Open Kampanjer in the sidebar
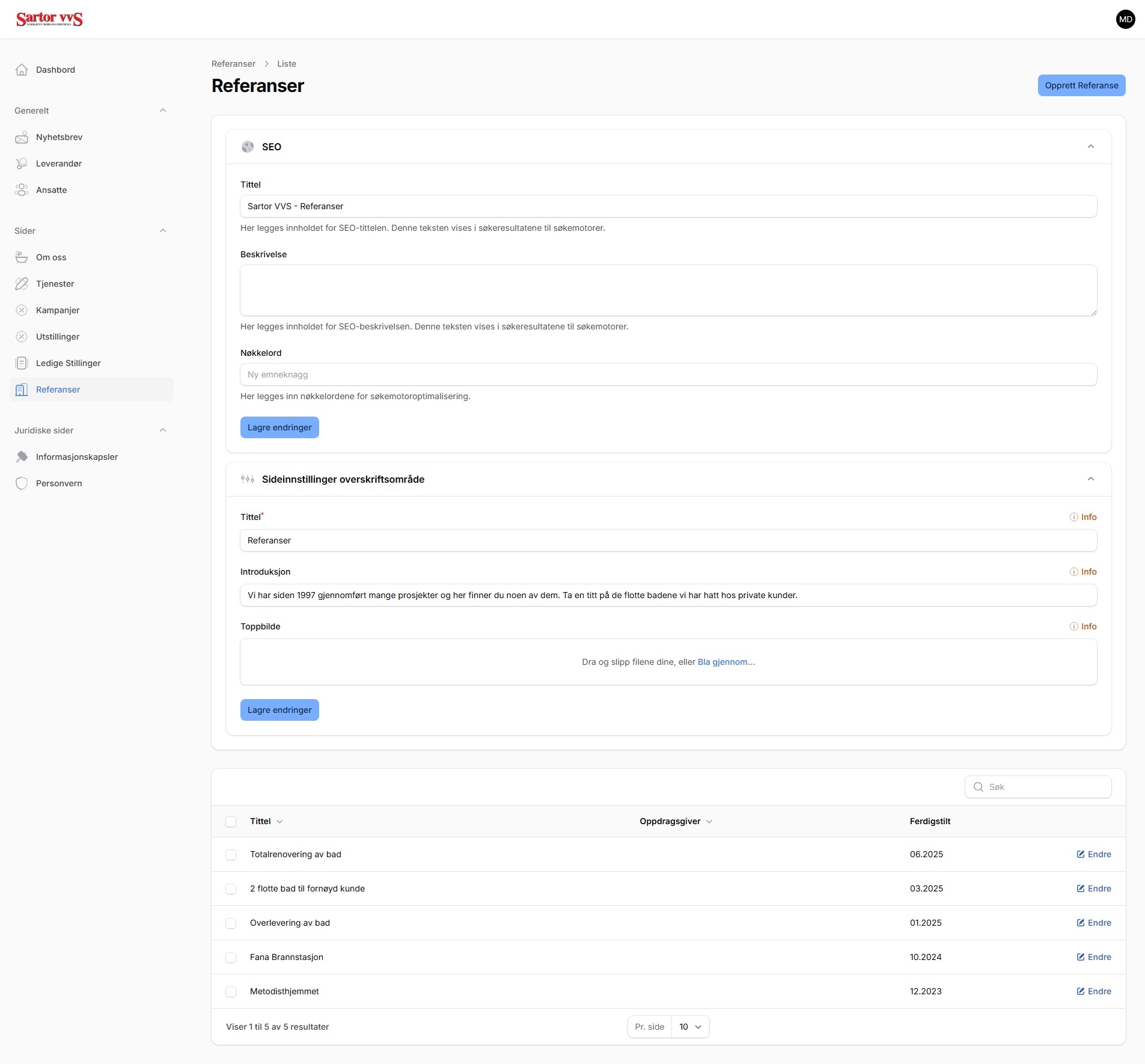Image resolution: width=1145 pixels, height=1064 pixels. 58,310
